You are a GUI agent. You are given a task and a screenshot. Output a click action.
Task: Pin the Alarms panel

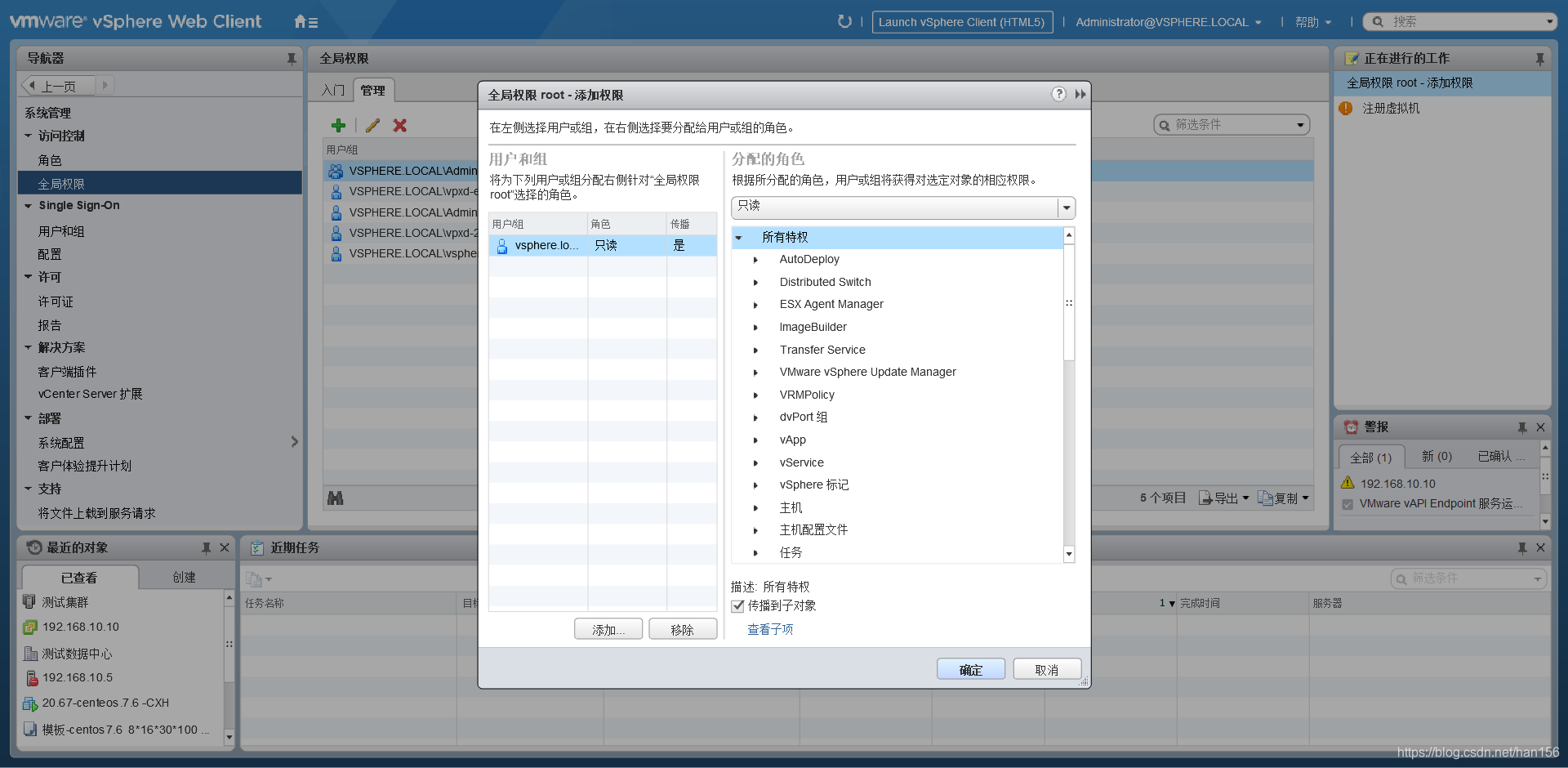tap(1521, 427)
